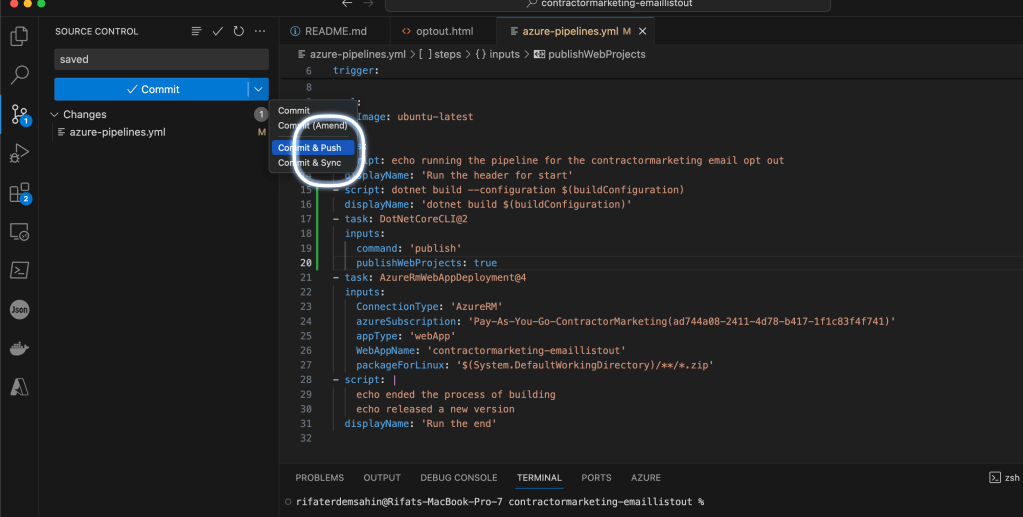Close the azure-pipelines.yml editor tab
The image size is (1023, 517).
pyautogui.click(x=643, y=31)
